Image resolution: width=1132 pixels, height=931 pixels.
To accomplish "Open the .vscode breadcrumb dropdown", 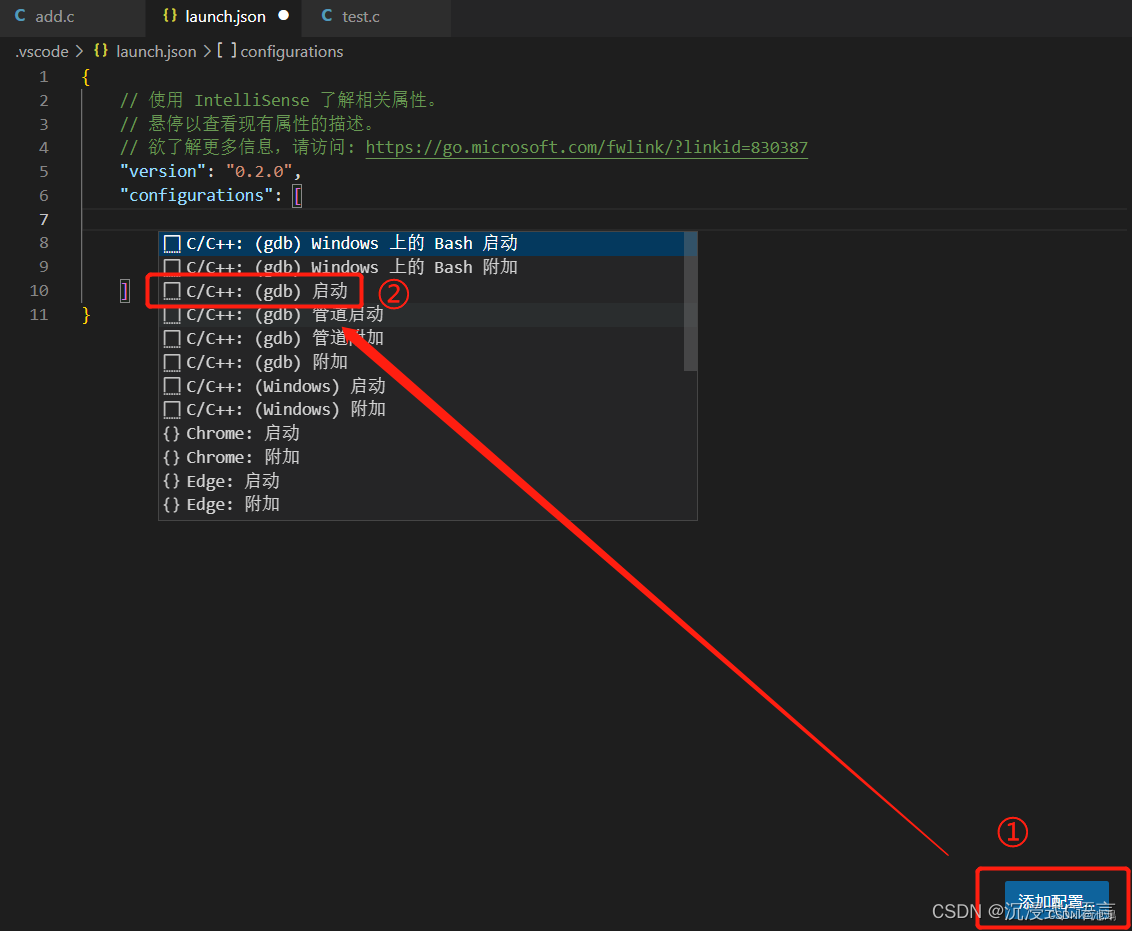I will (41, 51).
